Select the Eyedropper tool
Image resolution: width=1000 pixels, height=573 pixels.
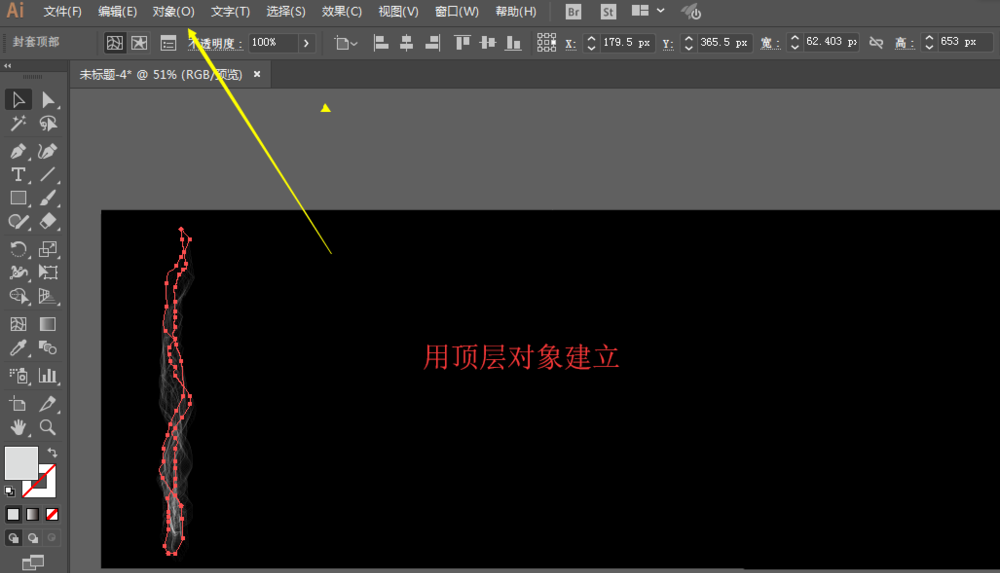coord(18,348)
